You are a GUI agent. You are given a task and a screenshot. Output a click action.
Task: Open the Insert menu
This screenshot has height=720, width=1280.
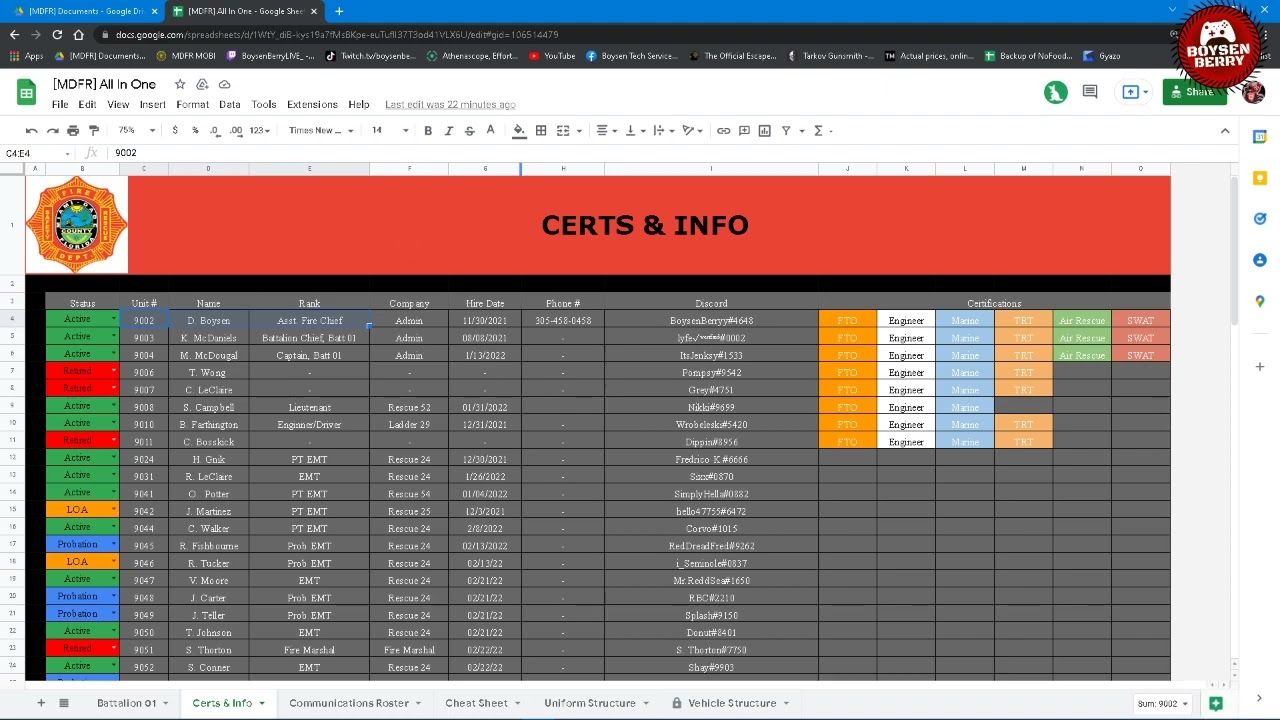click(x=153, y=104)
